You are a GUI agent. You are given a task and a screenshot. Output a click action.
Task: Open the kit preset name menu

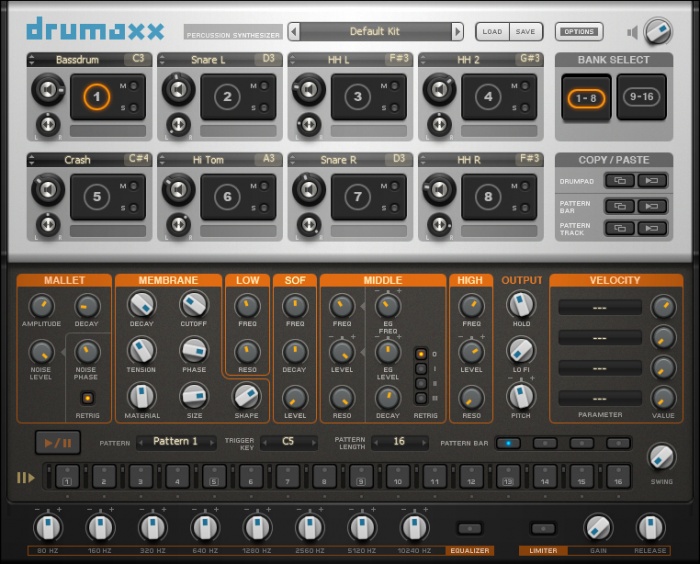375,32
